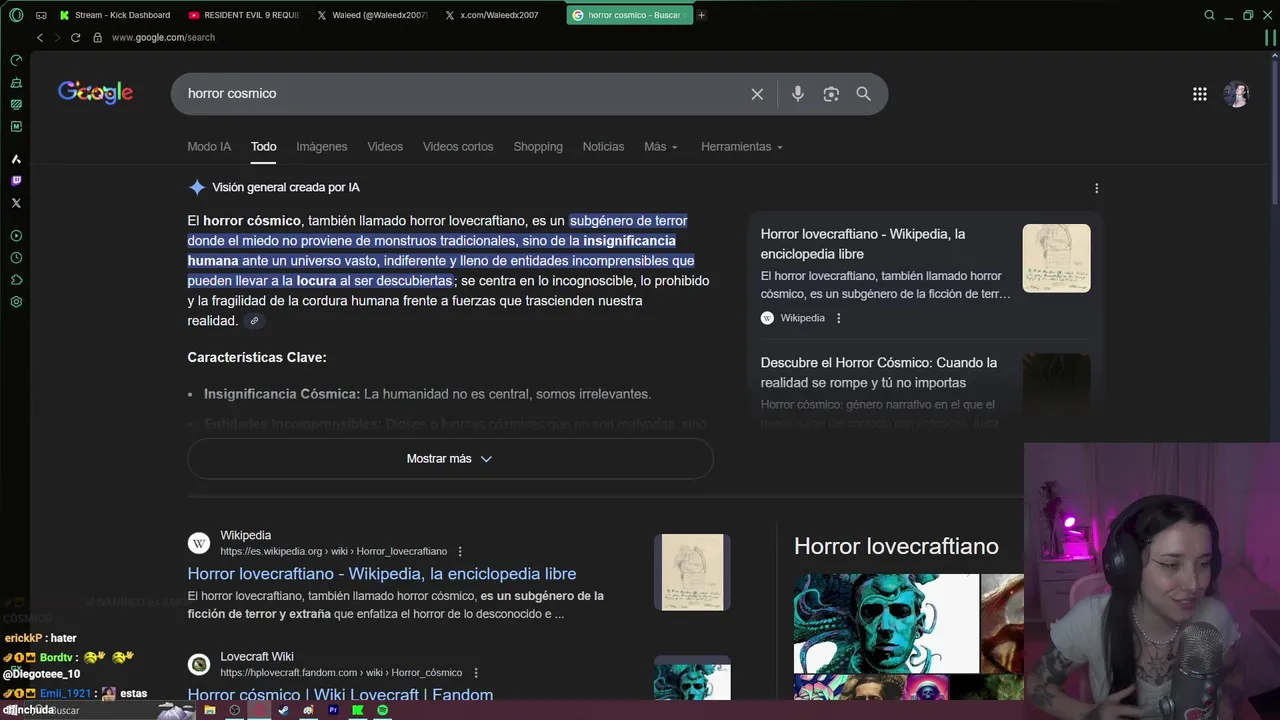The image size is (1280, 720).
Task: Expand AI overview with 'Mostrar más'
Action: pyautogui.click(x=450, y=459)
